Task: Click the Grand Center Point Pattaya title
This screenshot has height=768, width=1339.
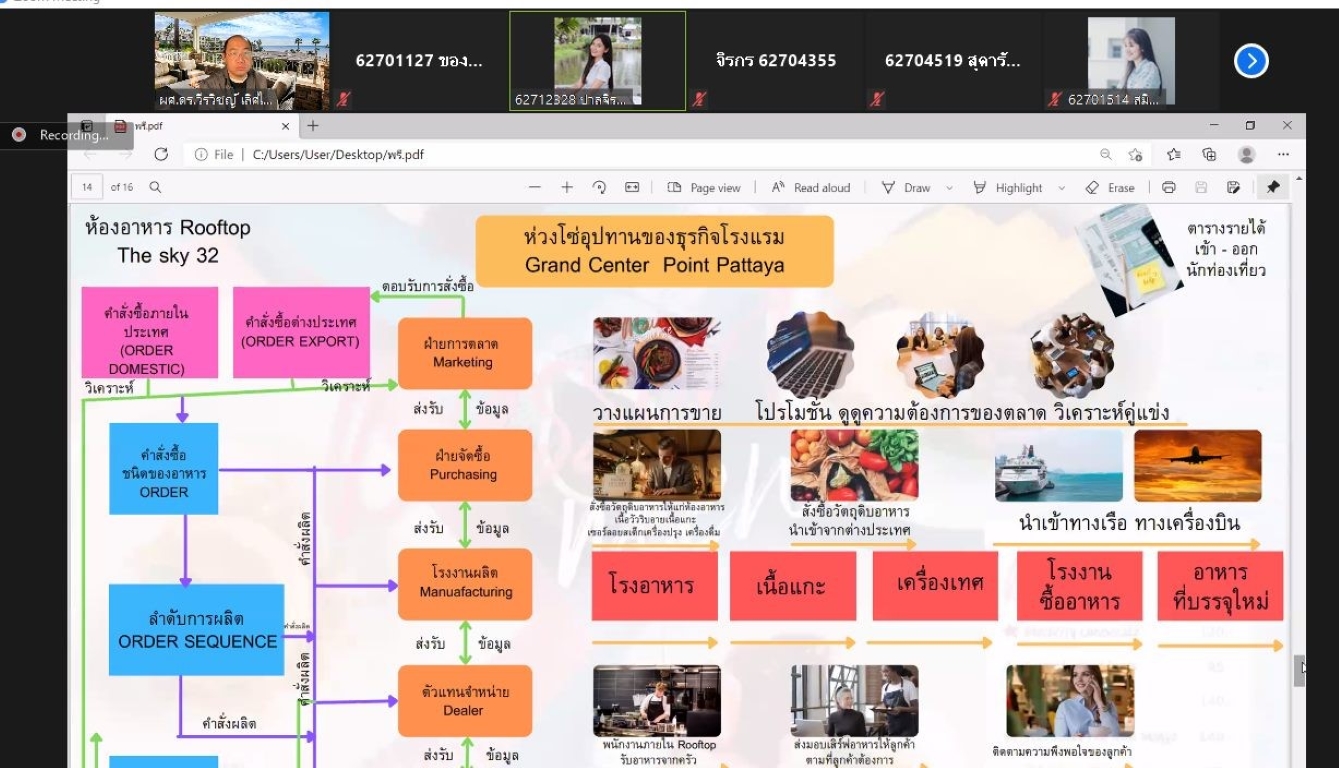Action: pos(655,251)
